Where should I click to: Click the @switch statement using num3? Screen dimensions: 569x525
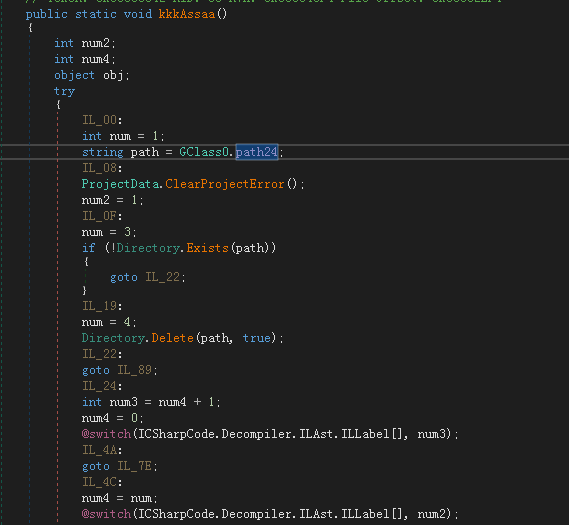point(270,434)
